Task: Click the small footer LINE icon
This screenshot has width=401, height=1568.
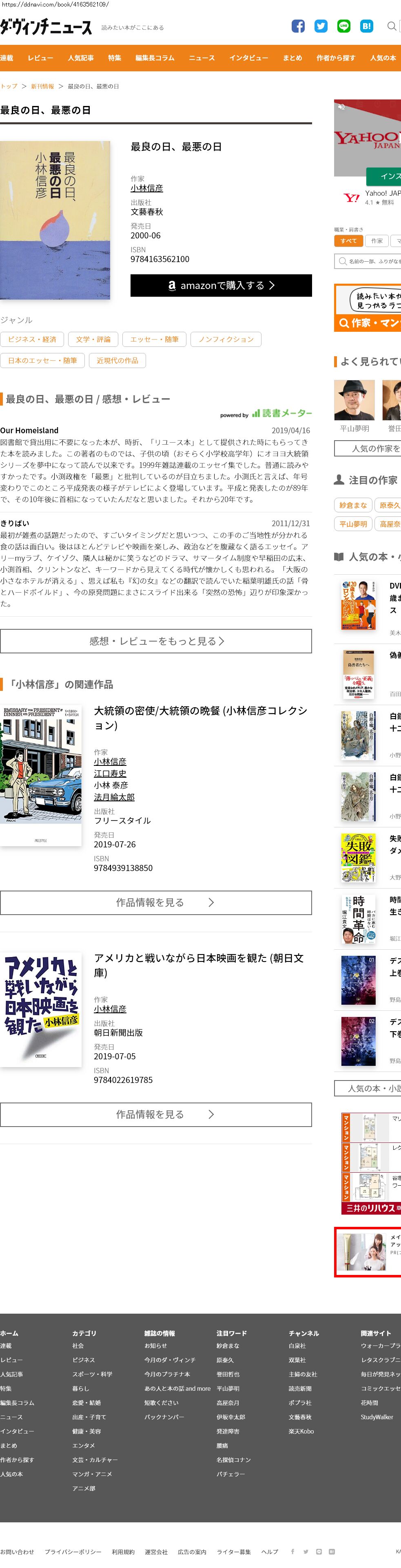Action: [319, 1551]
